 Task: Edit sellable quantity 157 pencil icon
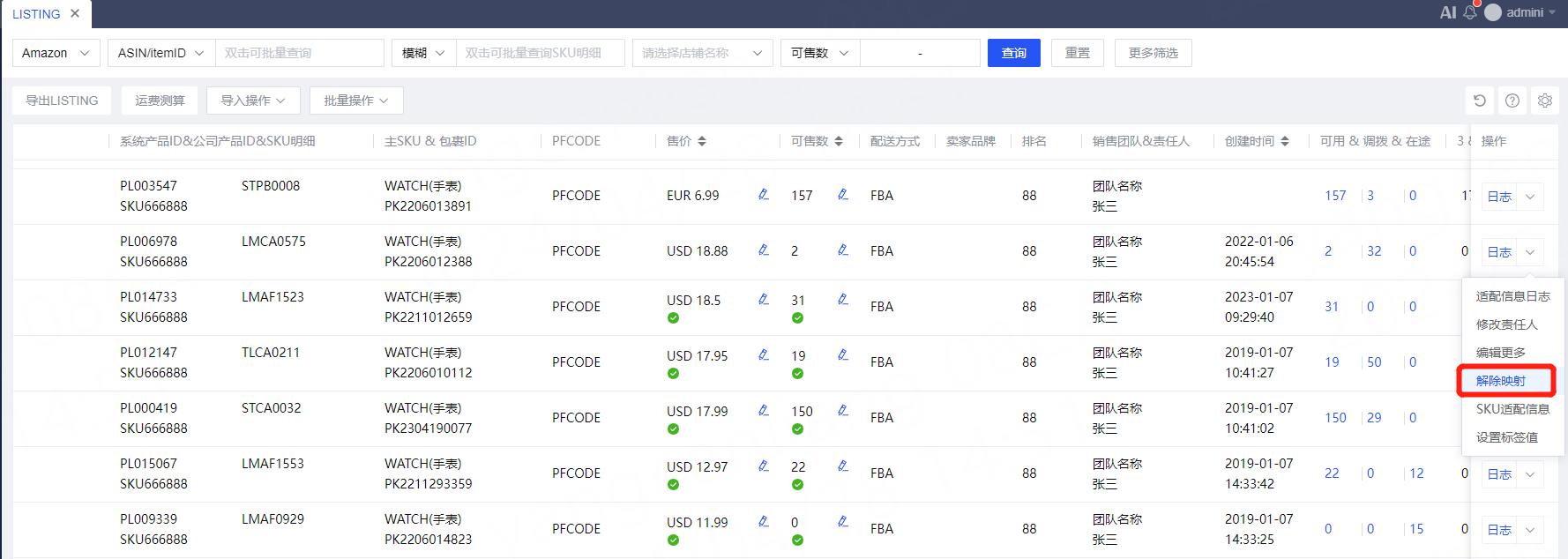(843, 195)
